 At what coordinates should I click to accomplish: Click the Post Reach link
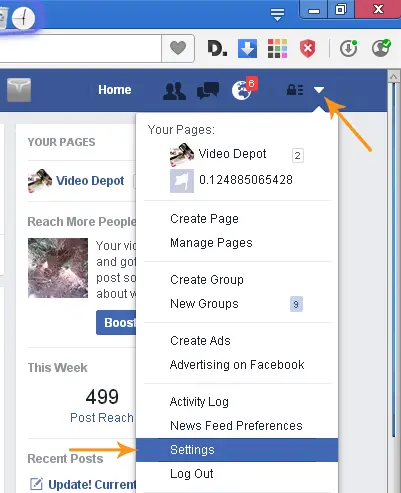[x=102, y=418]
